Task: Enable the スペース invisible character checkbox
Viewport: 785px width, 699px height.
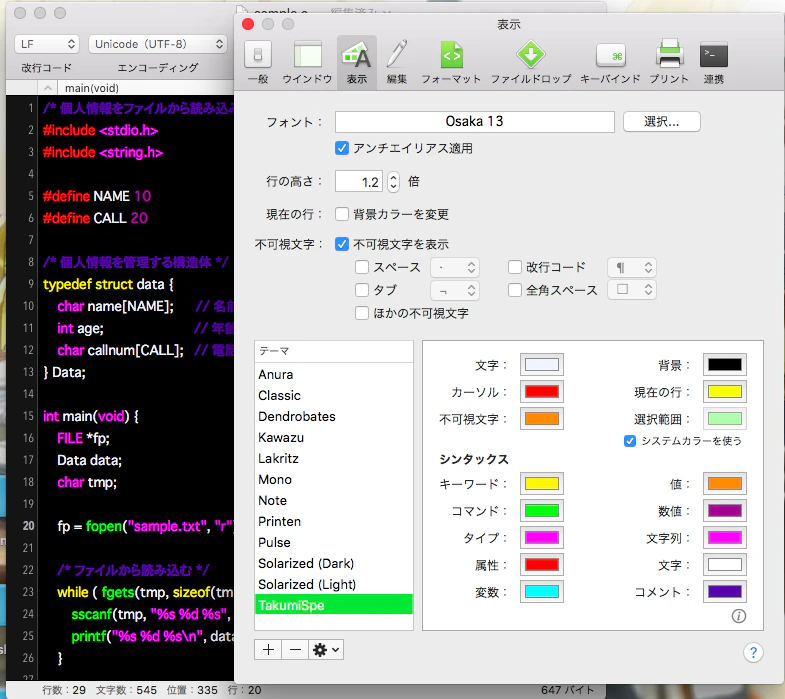Action: (362, 267)
